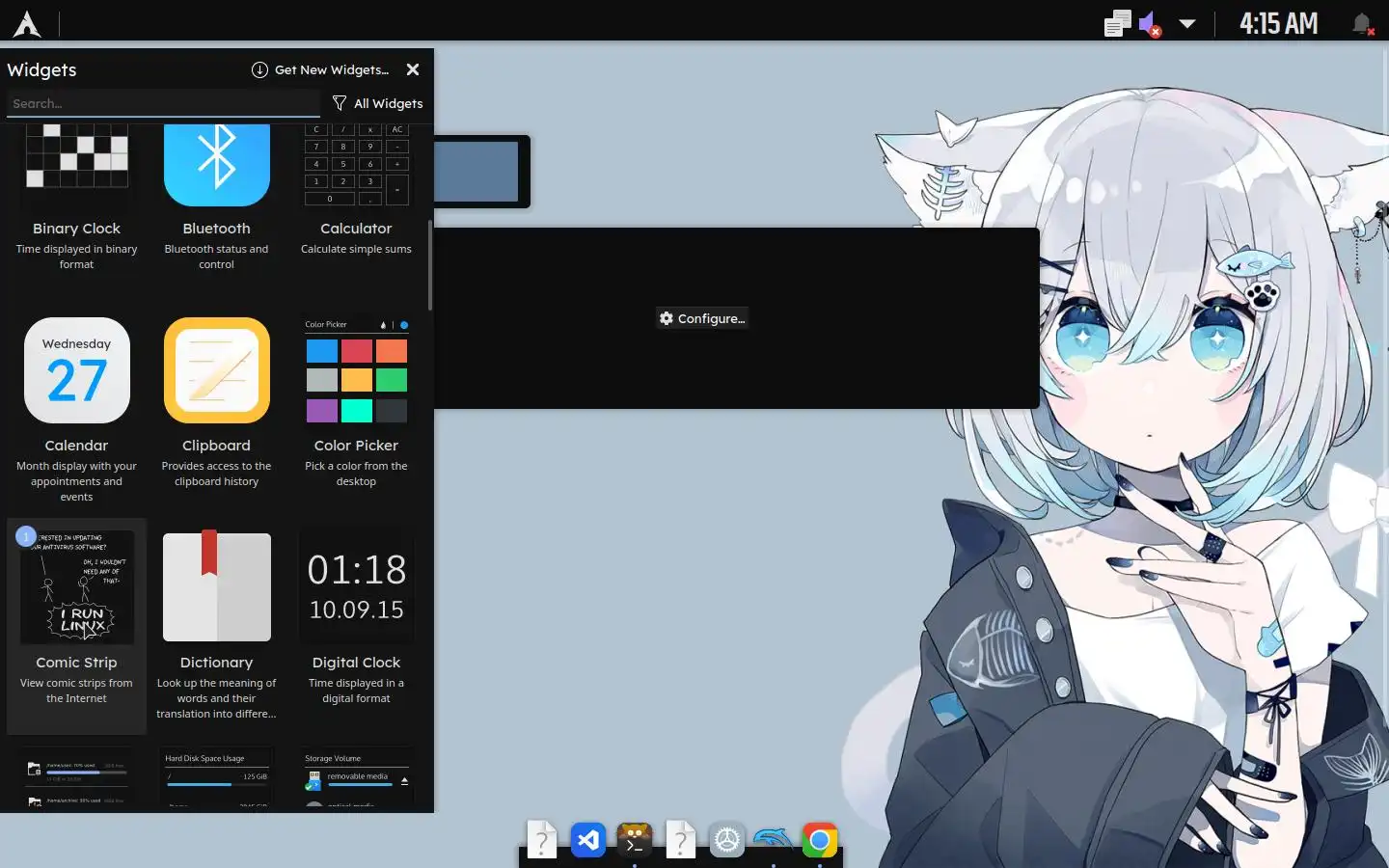Select the Dictionary widget icon
The width and height of the screenshot is (1389, 868).
[x=217, y=587]
